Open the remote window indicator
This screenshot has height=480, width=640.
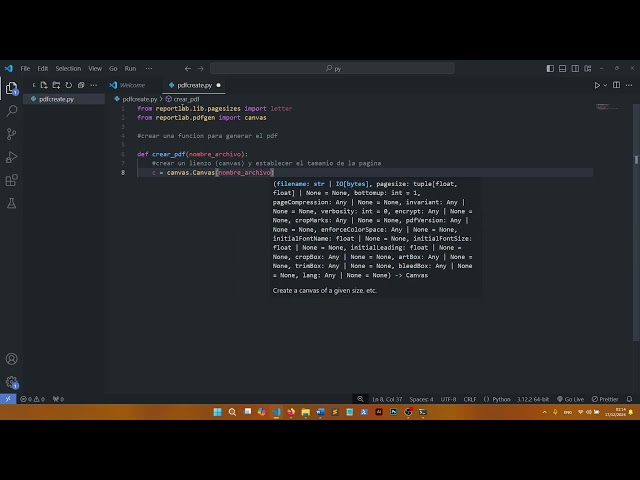(8, 399)
